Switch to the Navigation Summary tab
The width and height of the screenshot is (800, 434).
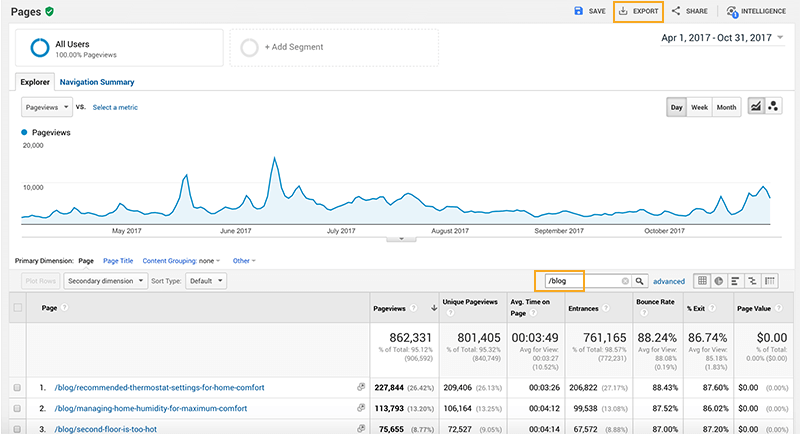[x=97, y=82]
